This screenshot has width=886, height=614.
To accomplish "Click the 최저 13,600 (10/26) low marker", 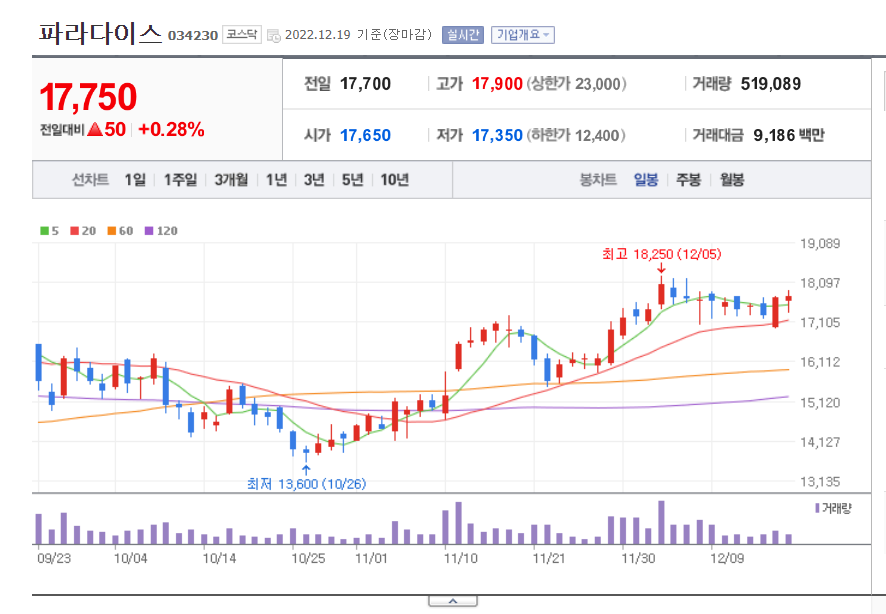I will [307, 484].
